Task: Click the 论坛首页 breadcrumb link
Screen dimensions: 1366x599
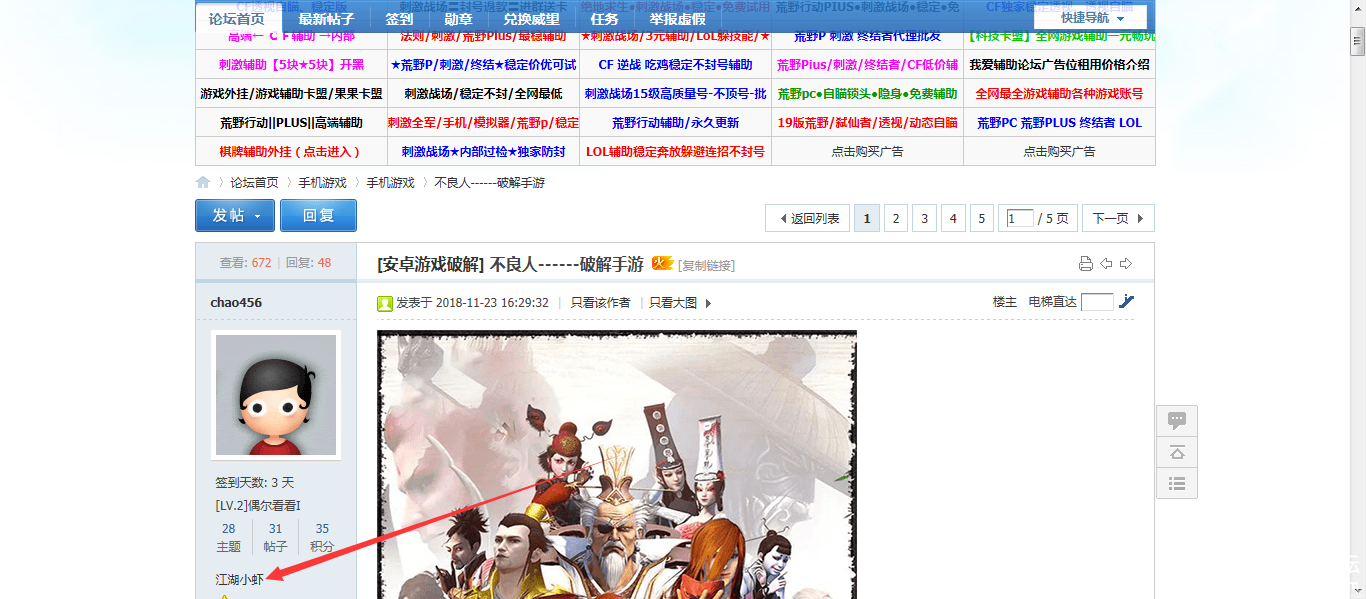Action: click(254, 183)
